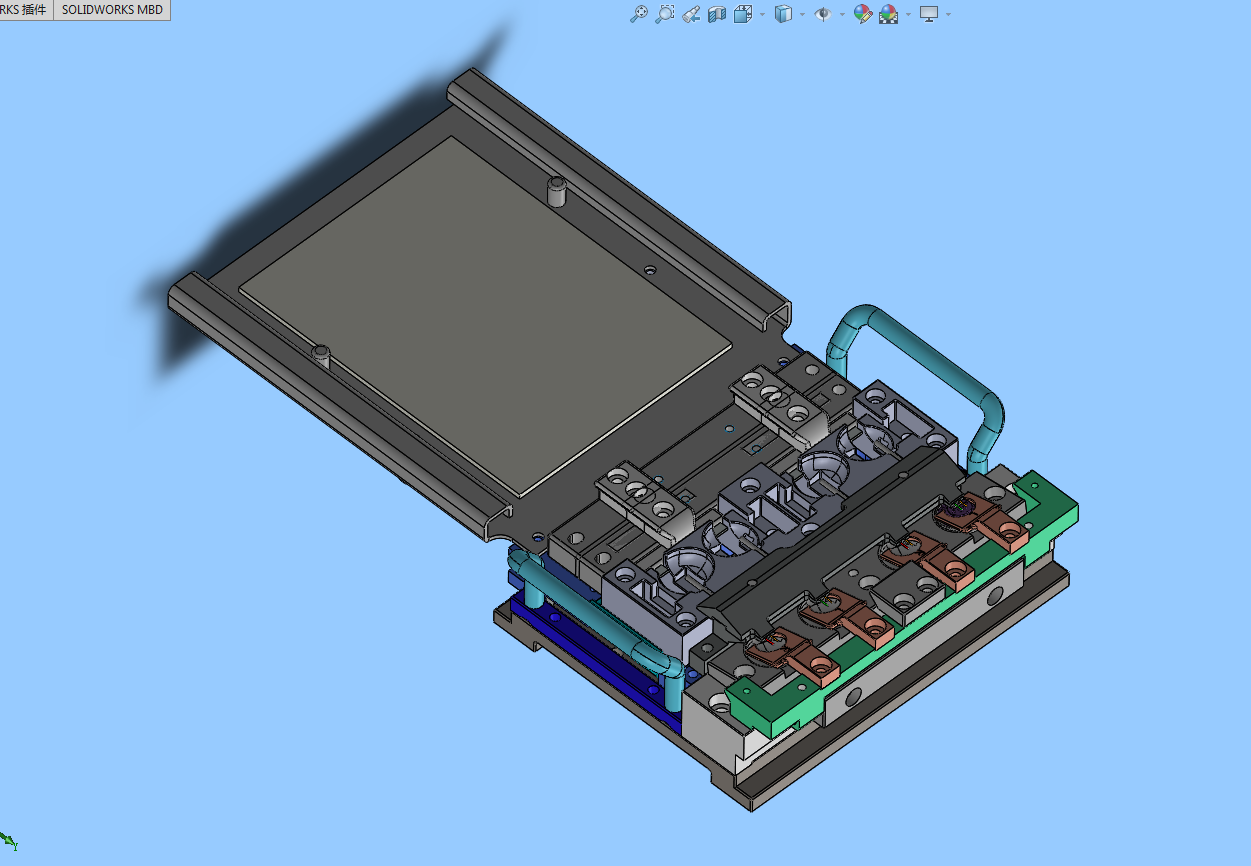The image size is (1251, 866).
Task: Expand the Hide/Show Items dropdown arrow
Action: click(842, 14)
